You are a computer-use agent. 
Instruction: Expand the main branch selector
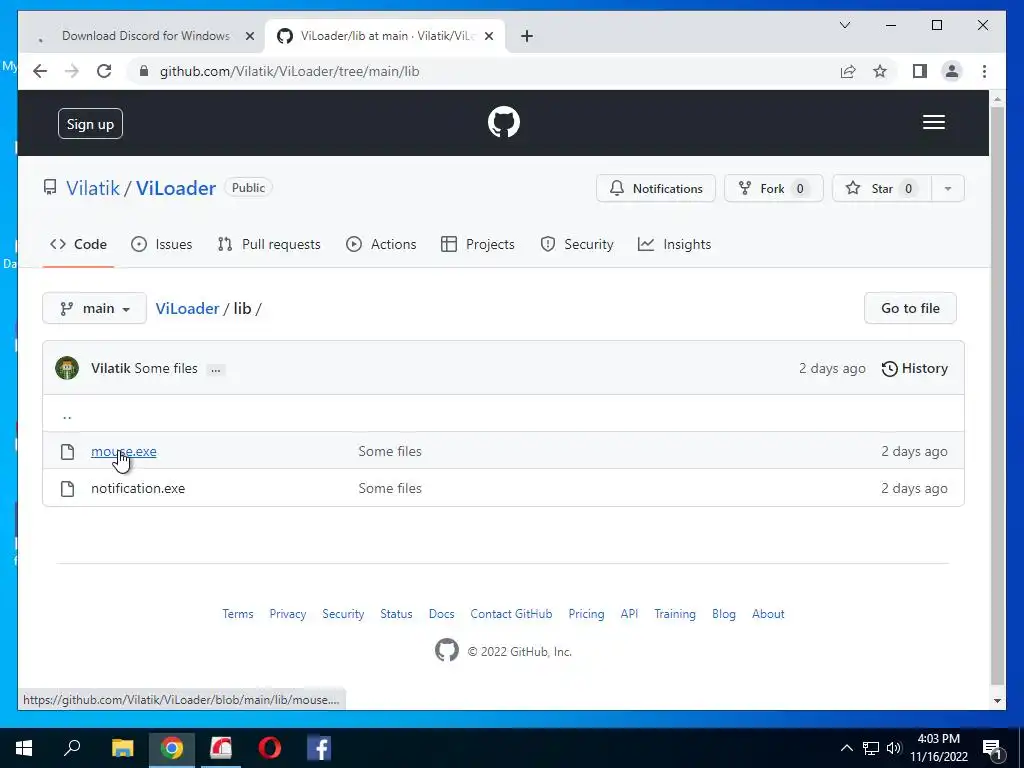coord(95,308)
